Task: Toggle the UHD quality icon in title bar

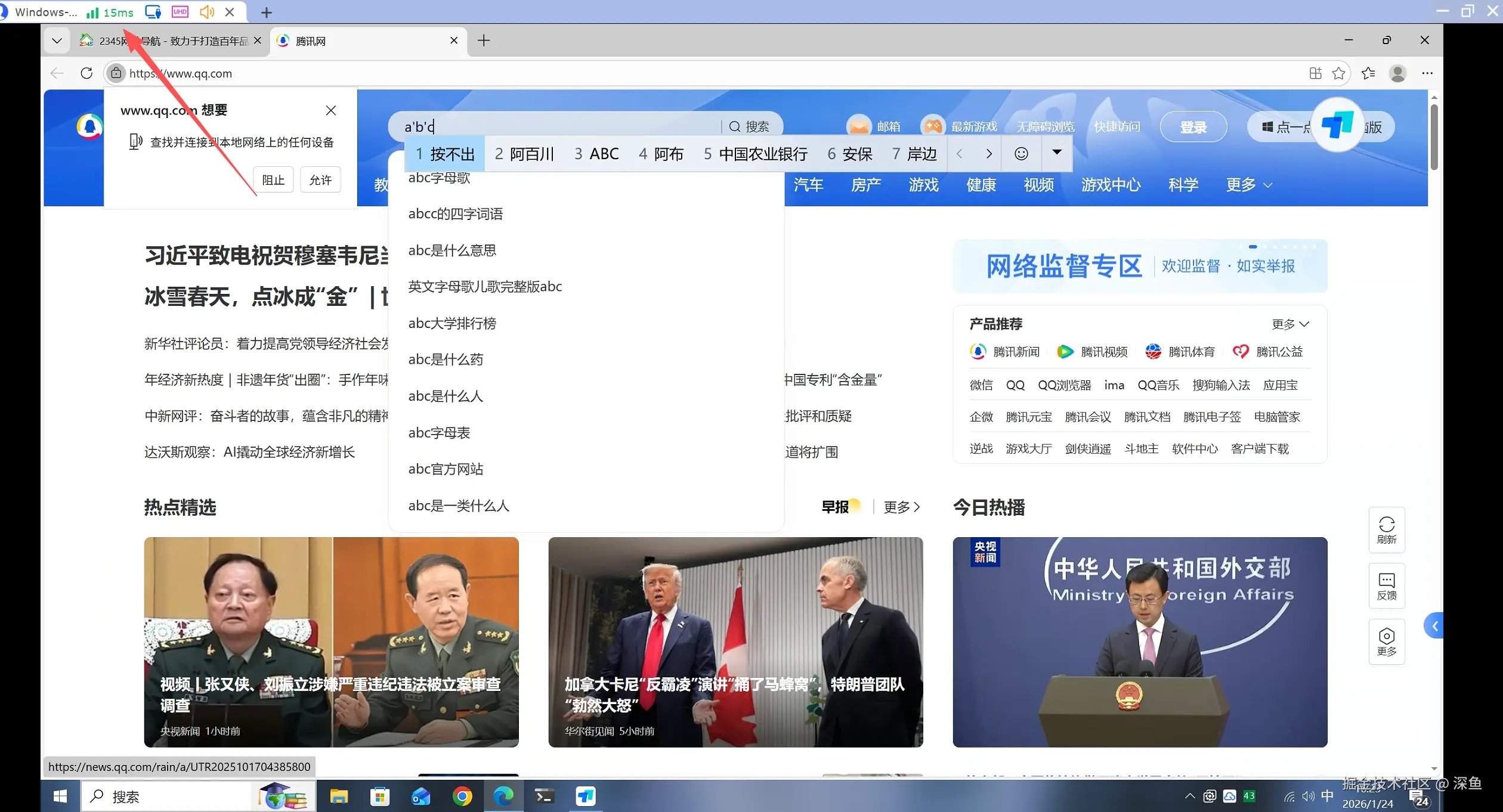Action: pos(180,12)
